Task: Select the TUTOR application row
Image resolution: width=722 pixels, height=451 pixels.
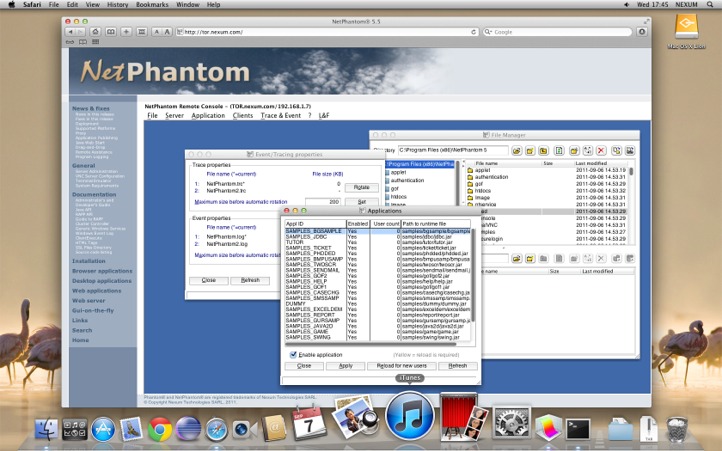Action: click(x=377, y=242)
